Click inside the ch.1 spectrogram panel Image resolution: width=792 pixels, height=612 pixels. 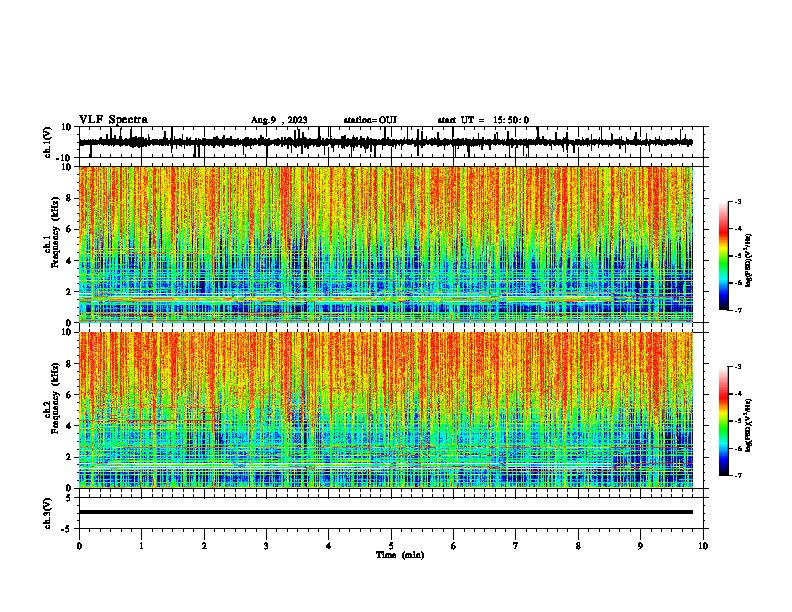(385, 244)
